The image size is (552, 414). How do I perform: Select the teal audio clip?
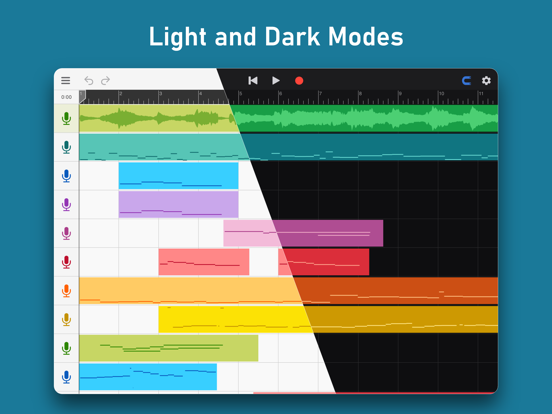(289, 147)
